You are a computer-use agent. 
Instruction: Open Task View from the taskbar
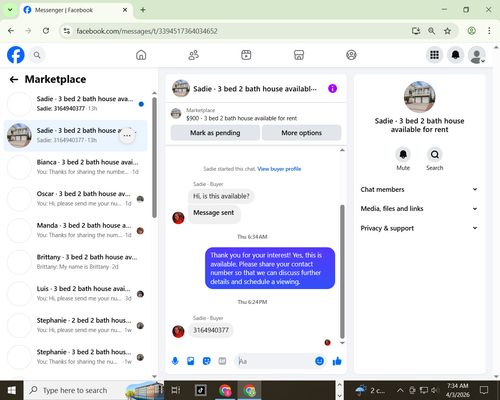(x=176, y=390)
